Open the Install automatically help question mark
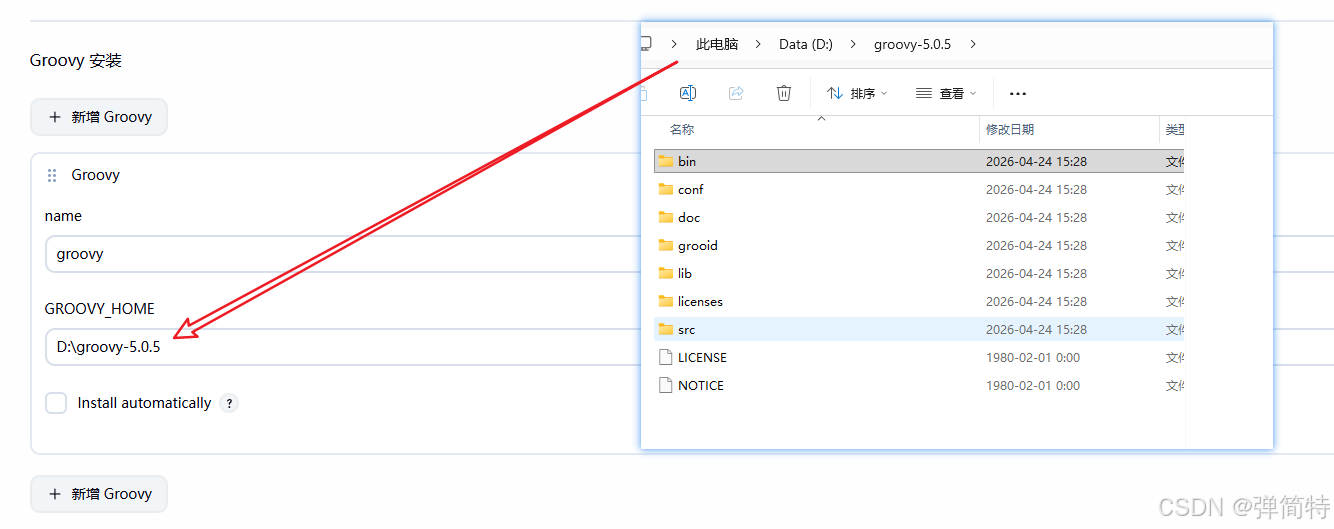 tap(229, 403)
